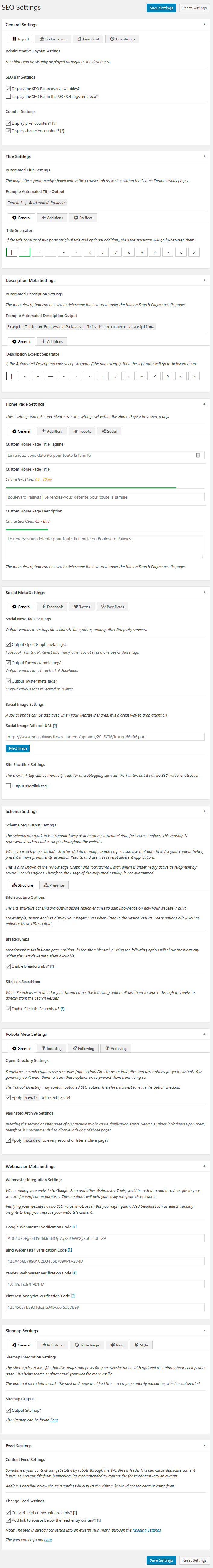Enable Output shortlink tag checkbox
213x1568 pixels.
(x=8, y=786)
